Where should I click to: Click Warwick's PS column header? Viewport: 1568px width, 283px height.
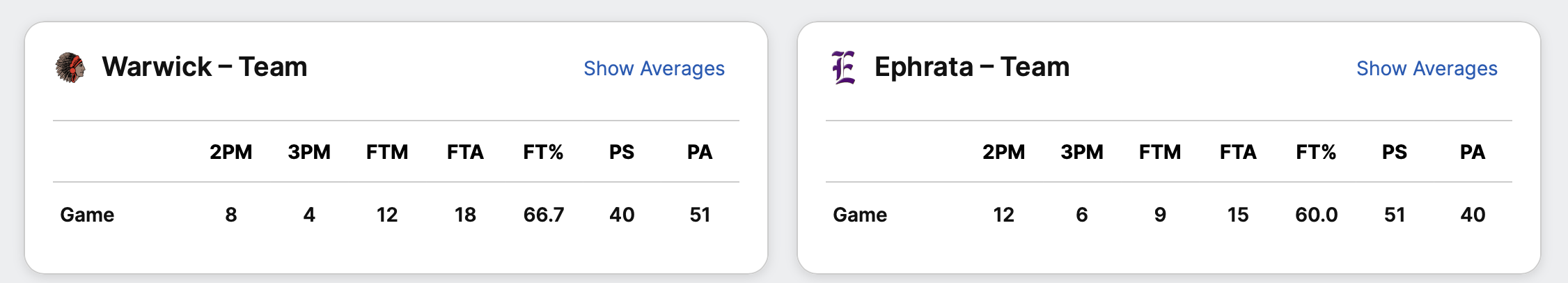(x=622, y=152)
